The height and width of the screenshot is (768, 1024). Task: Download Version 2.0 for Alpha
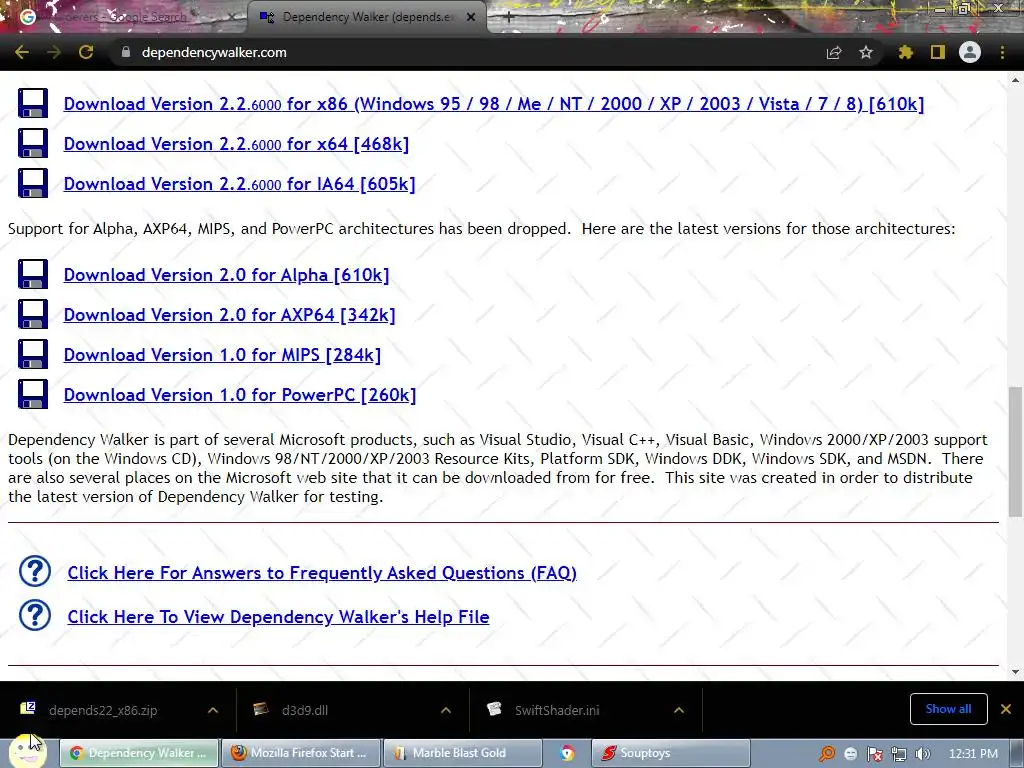[x=227, y=275]
